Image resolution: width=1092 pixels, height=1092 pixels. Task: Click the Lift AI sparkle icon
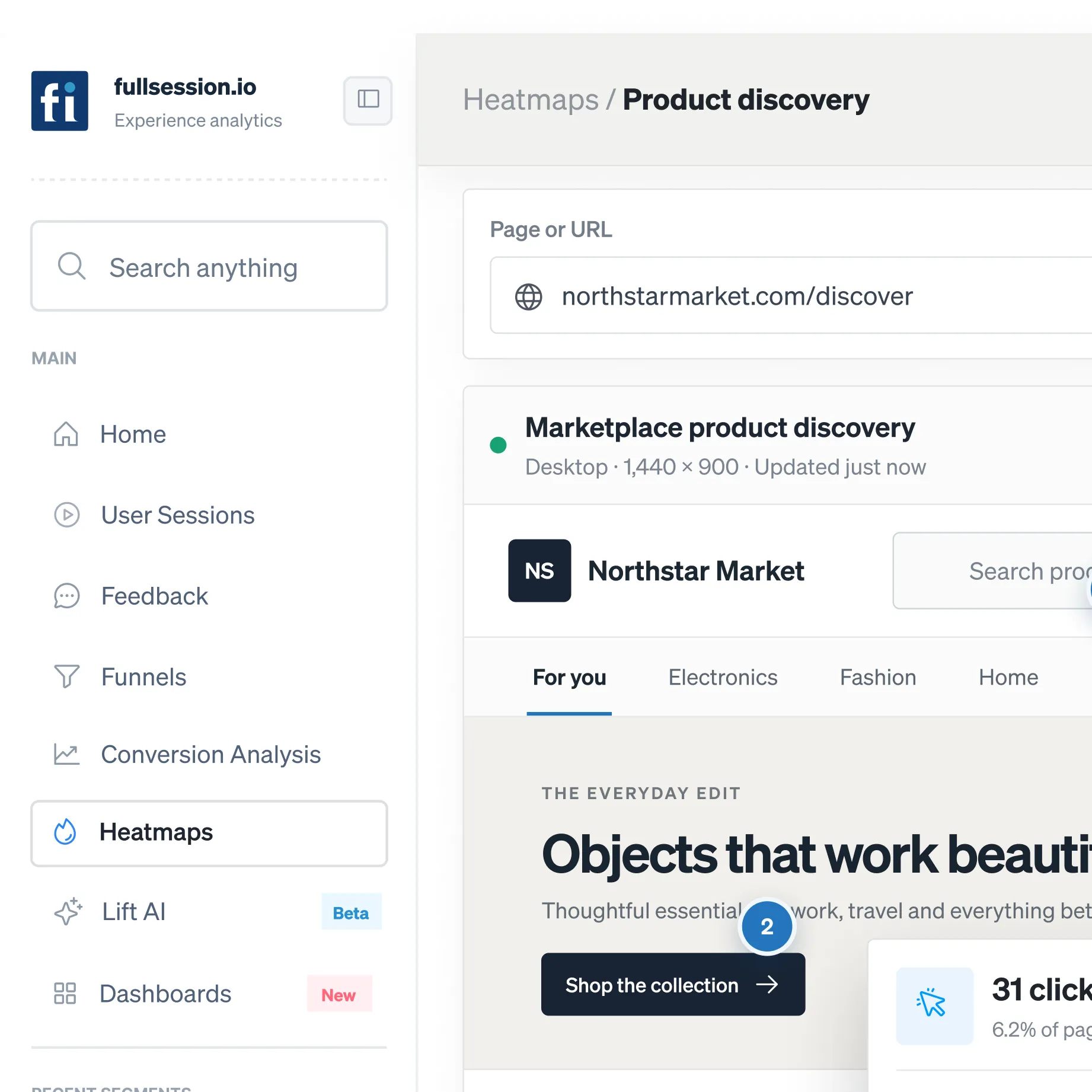(68, 911)
